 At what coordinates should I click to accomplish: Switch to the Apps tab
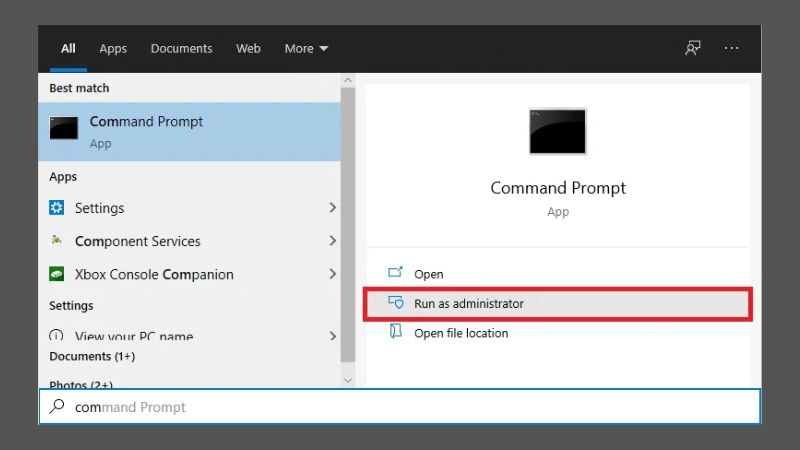[113, 48]
